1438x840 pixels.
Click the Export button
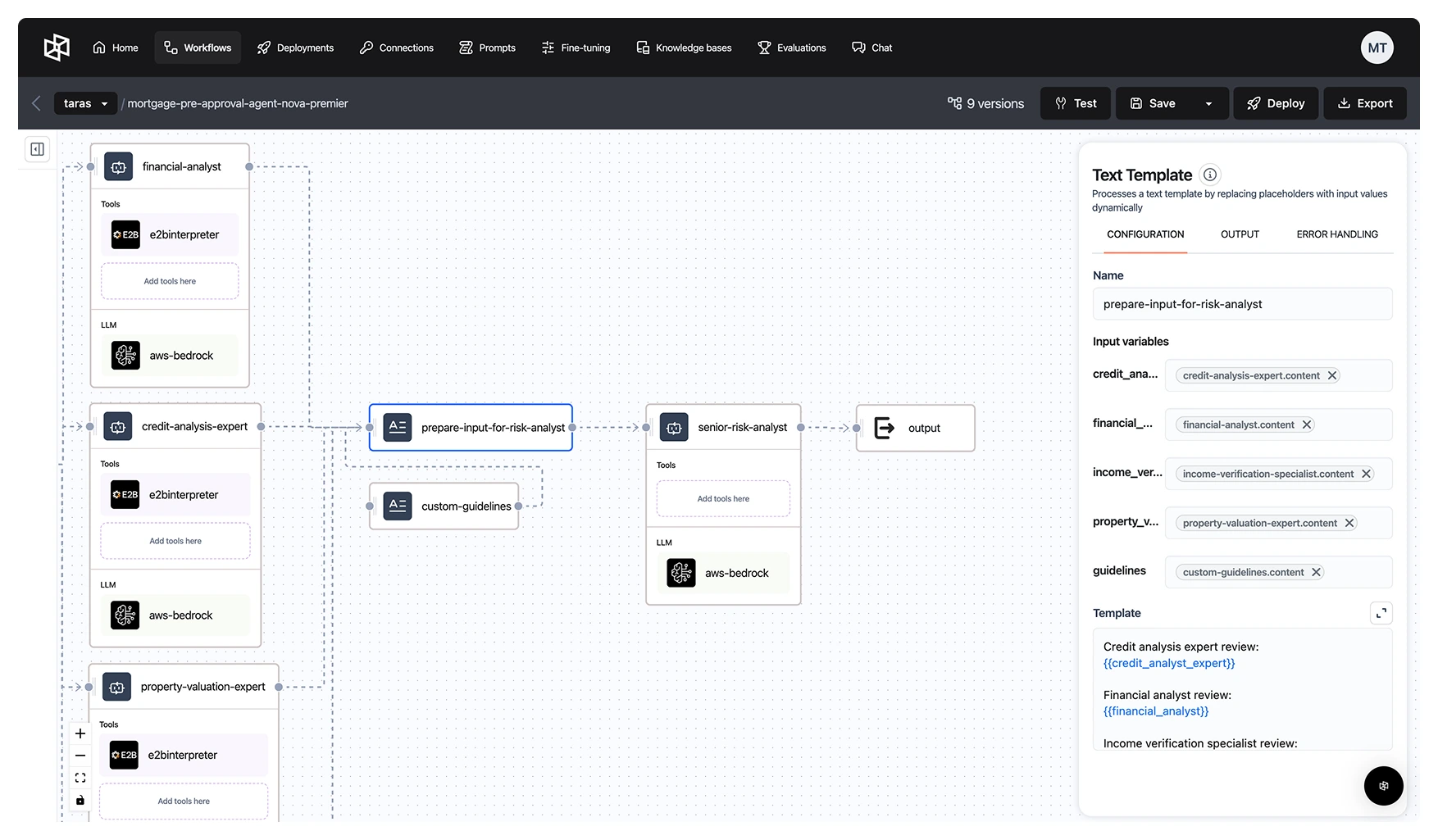(1365, 103)
